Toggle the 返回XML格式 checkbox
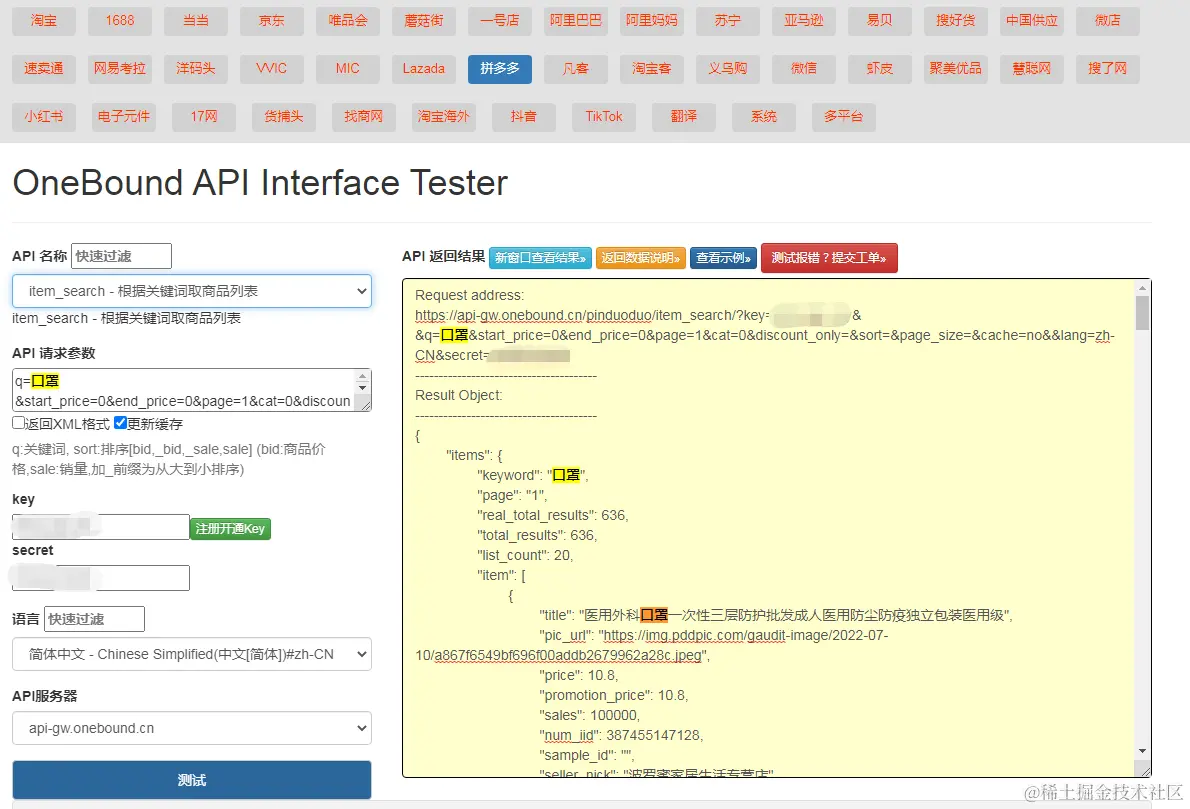This screenshot has width=1190, height=809. tap(19, 423)
